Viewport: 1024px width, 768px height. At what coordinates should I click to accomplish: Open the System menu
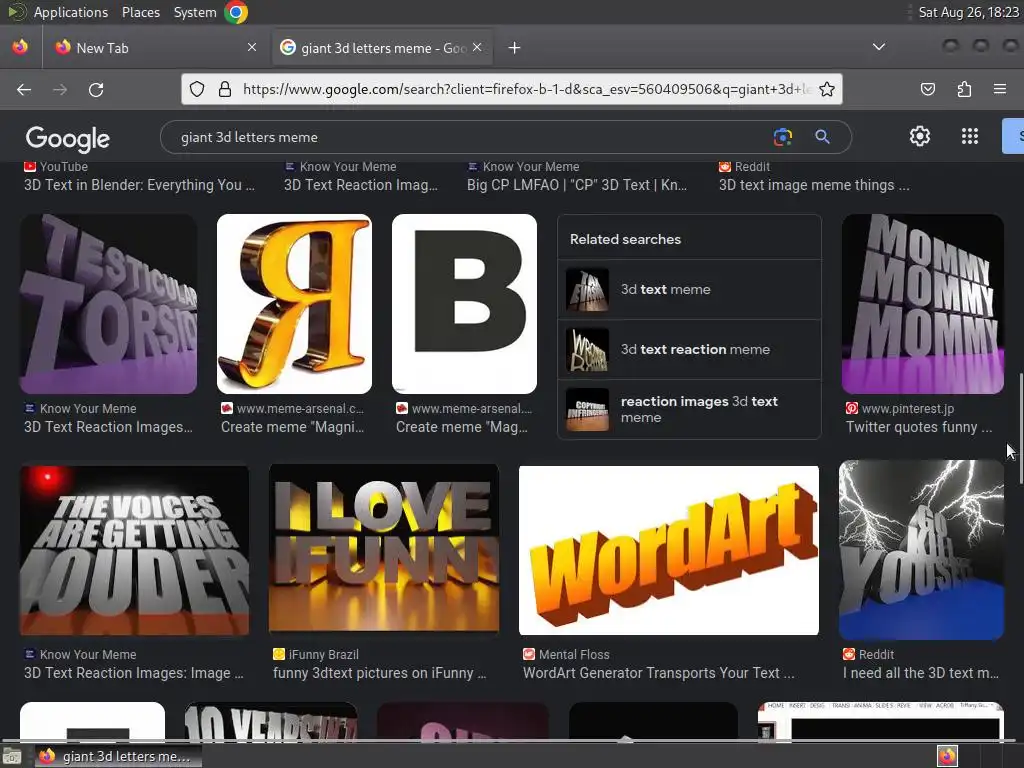tap(195, 12)
